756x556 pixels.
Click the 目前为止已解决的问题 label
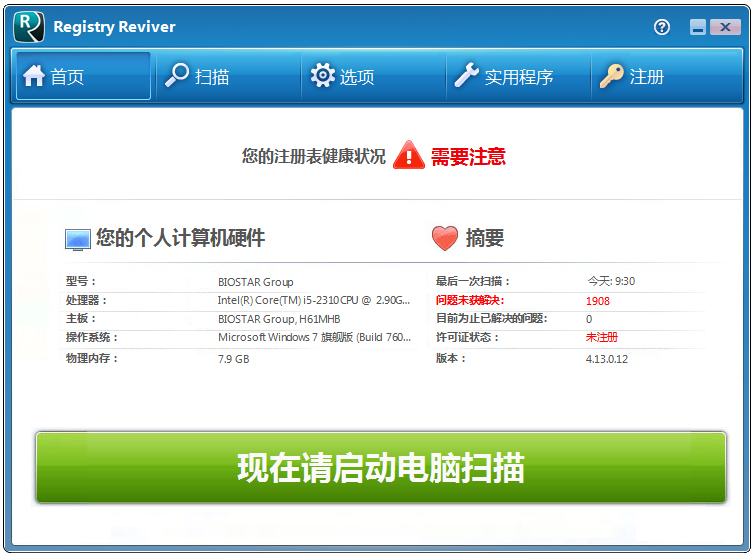point(492,319)
